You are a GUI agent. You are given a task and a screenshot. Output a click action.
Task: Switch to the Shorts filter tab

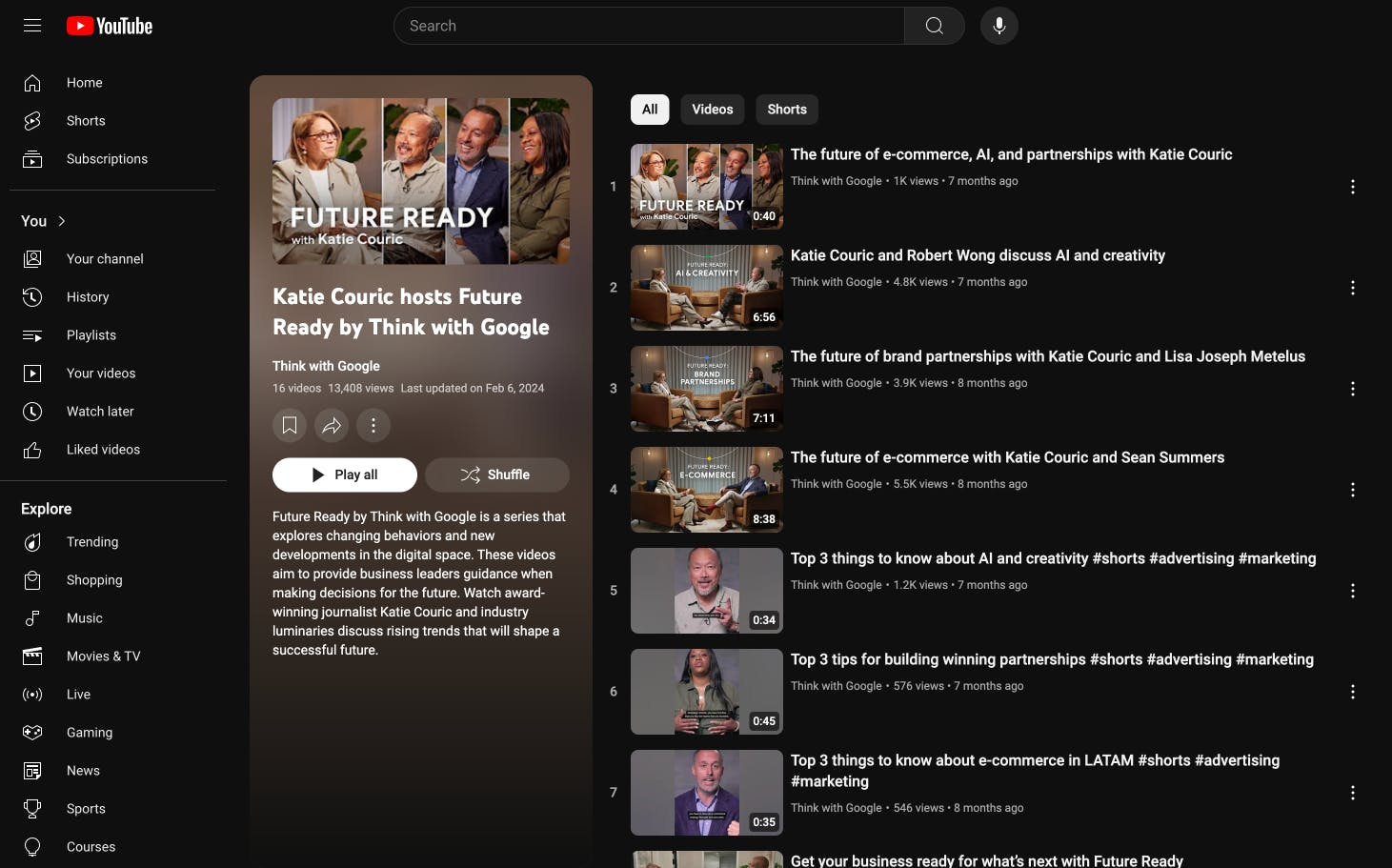click(x=787, y=110)
